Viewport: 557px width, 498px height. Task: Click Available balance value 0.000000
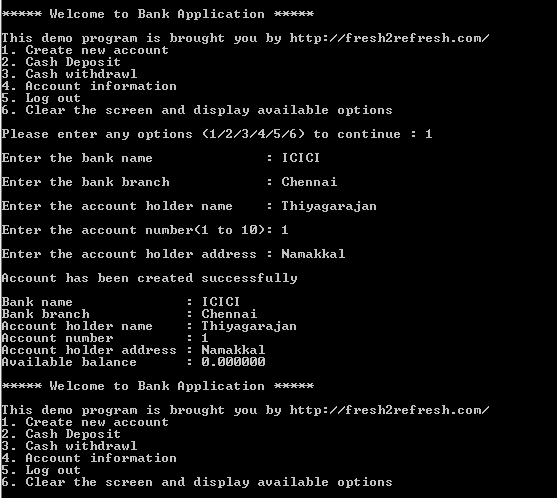pyautogui.click(x=233, y=362)
